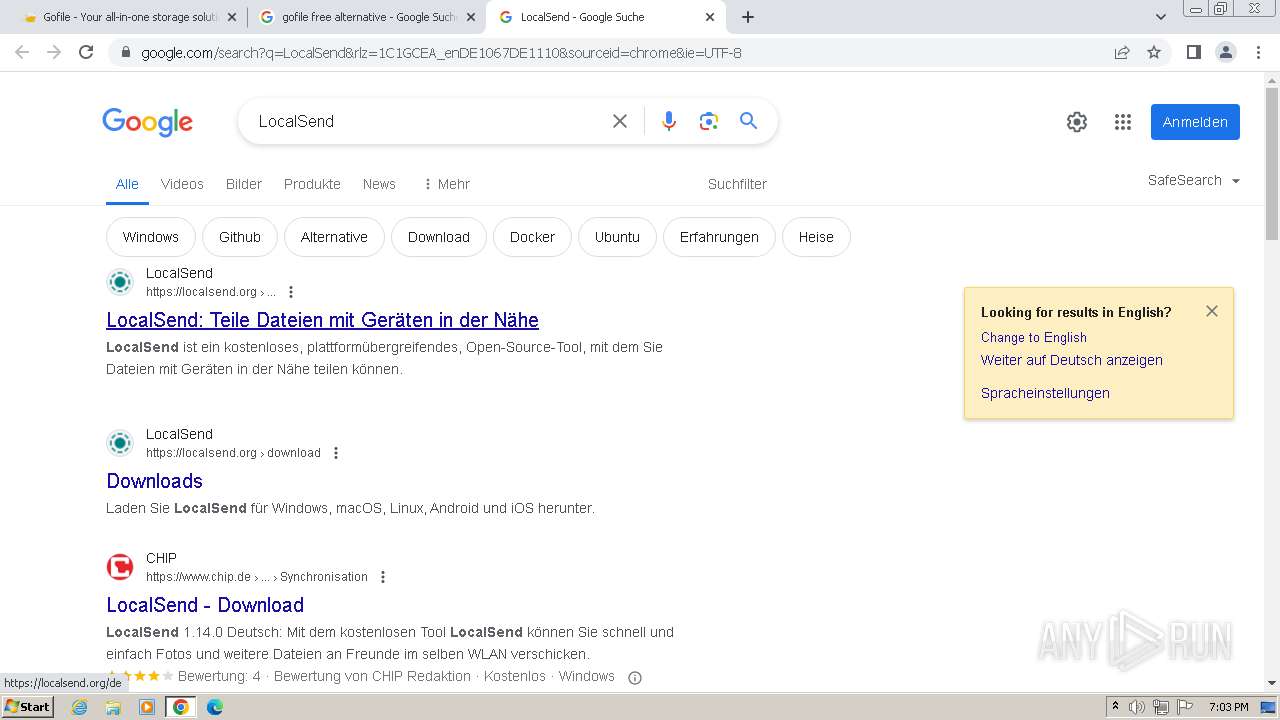Filter results by Docker chip
The height and width of the screenshot is (720, 1280).
[532, 237]
